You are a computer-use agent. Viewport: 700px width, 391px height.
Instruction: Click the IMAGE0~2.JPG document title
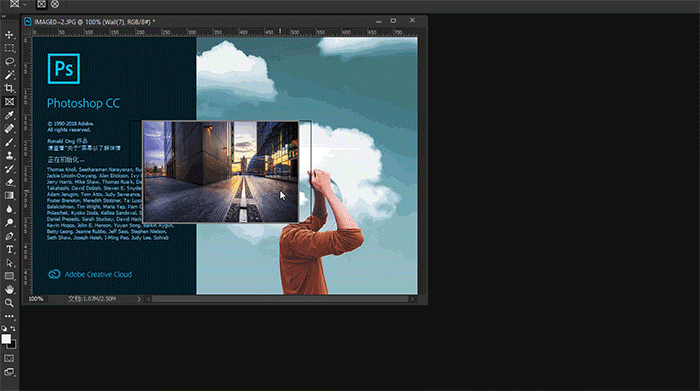coord(94,21)
